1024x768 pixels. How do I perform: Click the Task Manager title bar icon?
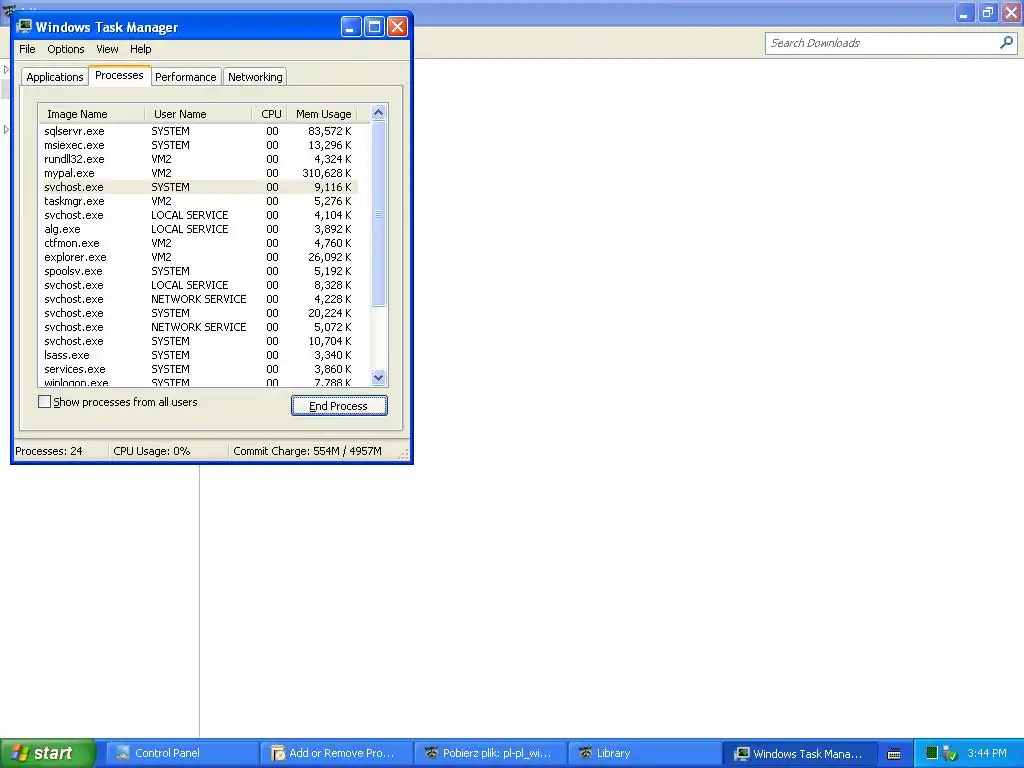(x=24, y=26)
